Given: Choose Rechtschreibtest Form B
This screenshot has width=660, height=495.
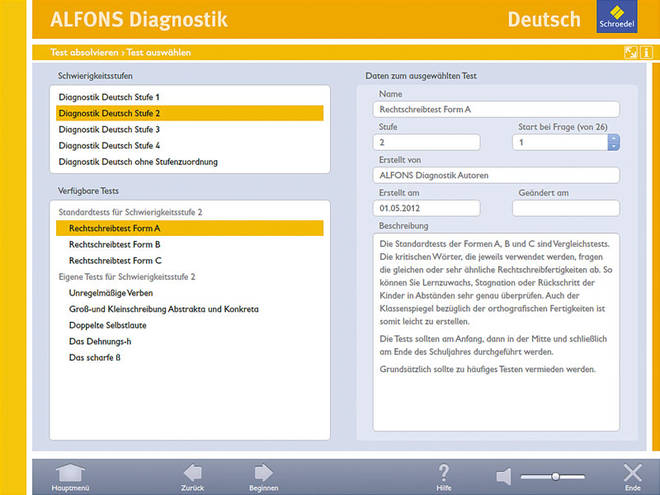Looking at the screenshot, I should coord(190,244).
